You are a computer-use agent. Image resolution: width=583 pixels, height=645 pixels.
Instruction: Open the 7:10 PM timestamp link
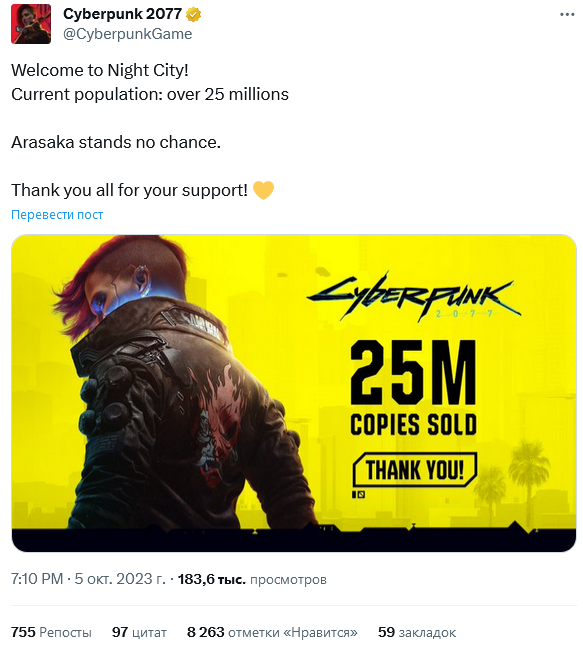(37, 579)
